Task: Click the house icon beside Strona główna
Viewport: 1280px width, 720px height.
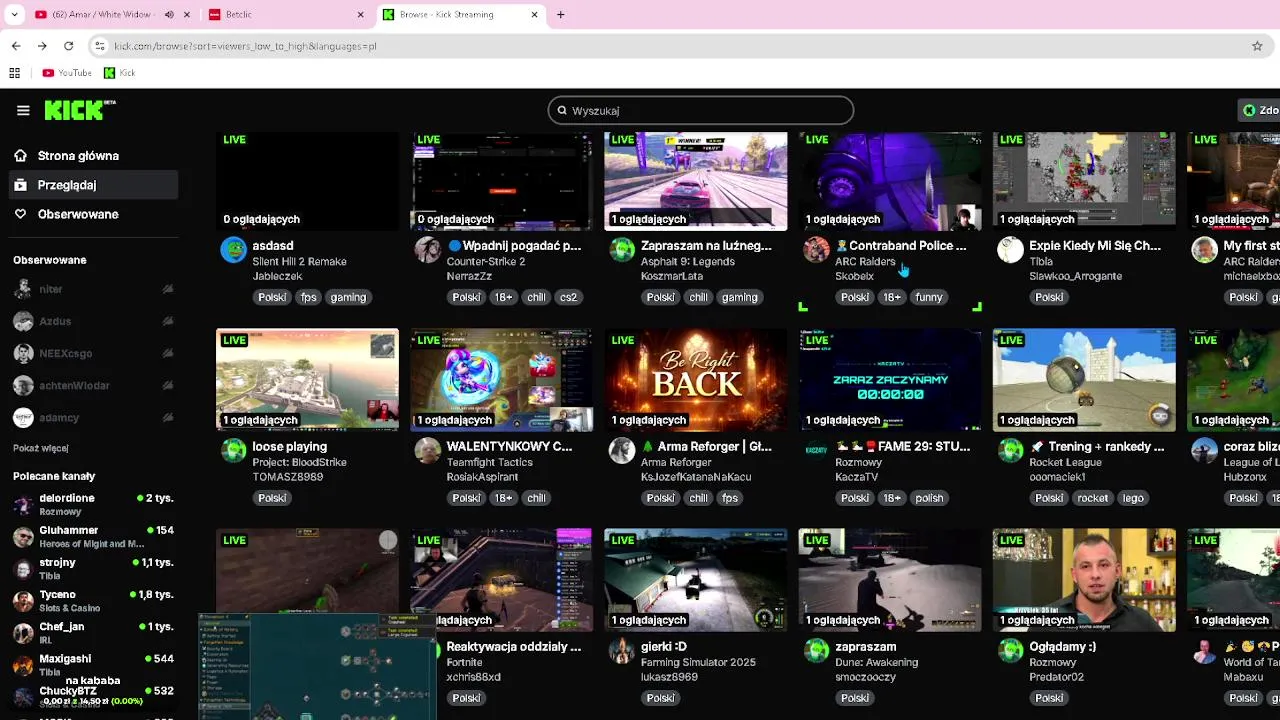Action: tap(20, 156)
